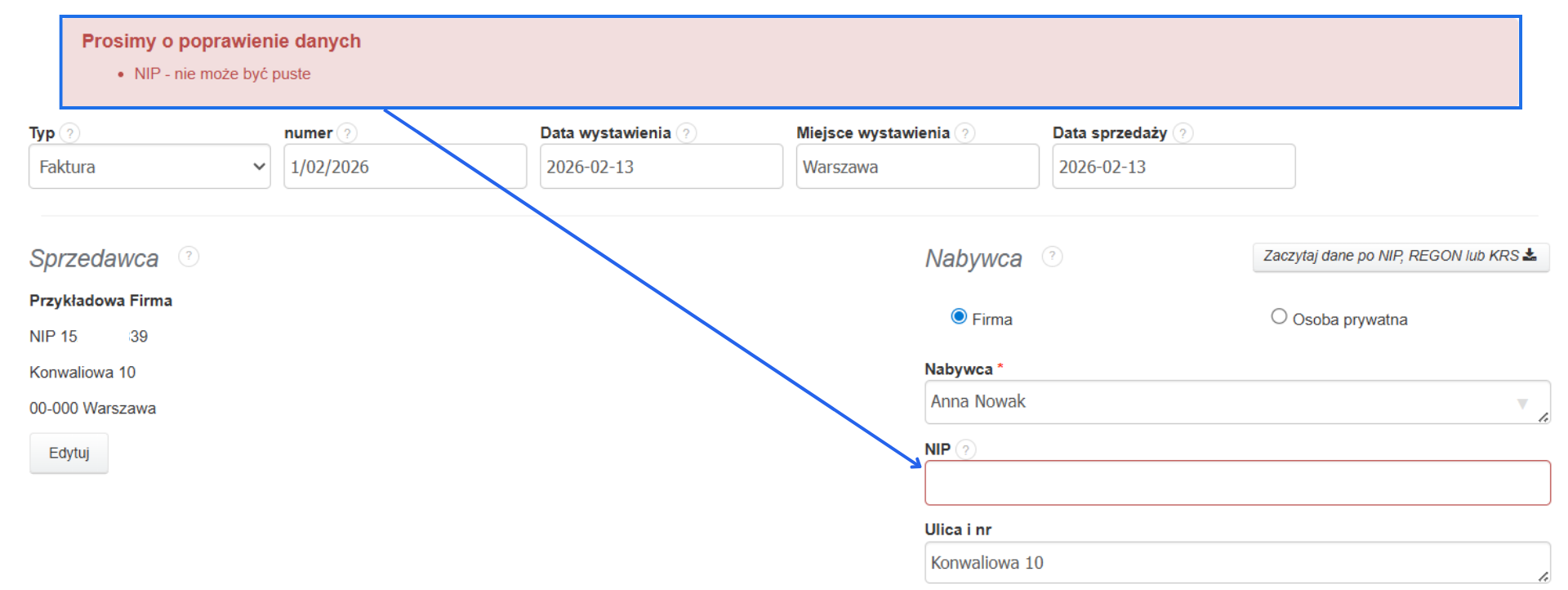Focus the empty red NIP field

[x=1237, y=483]
